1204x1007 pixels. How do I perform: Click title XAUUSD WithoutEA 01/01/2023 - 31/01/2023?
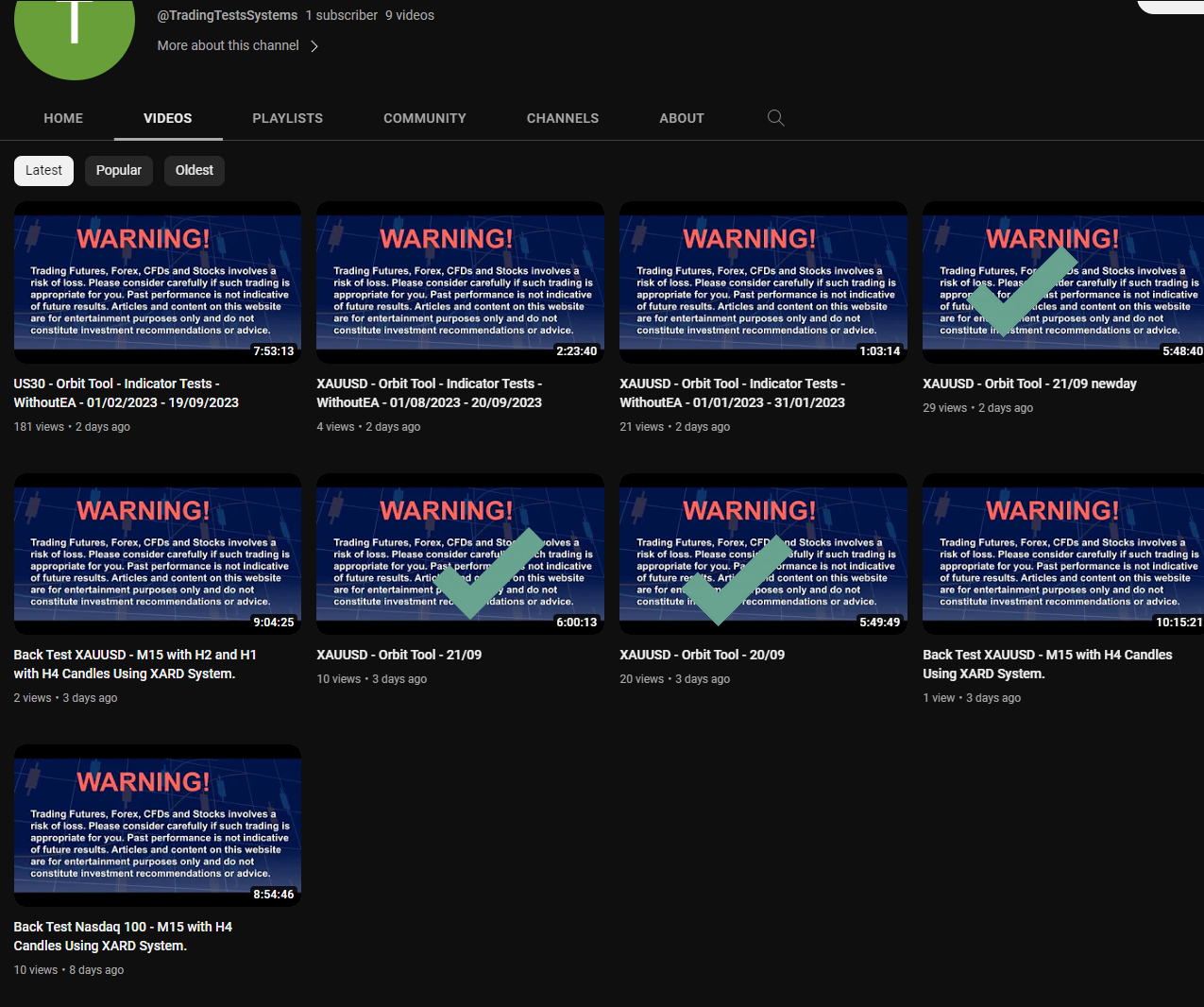[x=733, y=393]
